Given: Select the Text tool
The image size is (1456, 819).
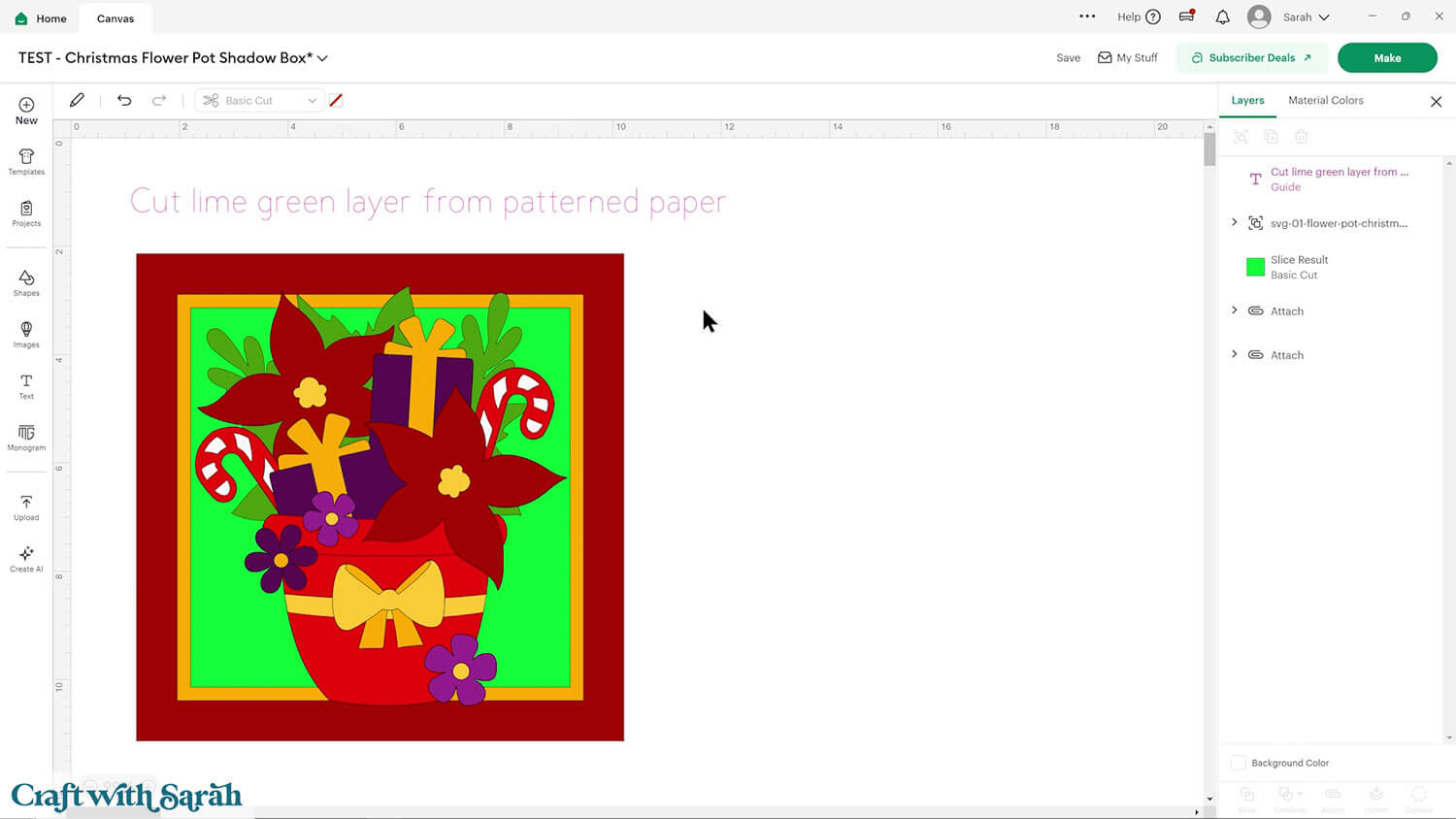Looking at the screenshot, I should tap(26, 385).
